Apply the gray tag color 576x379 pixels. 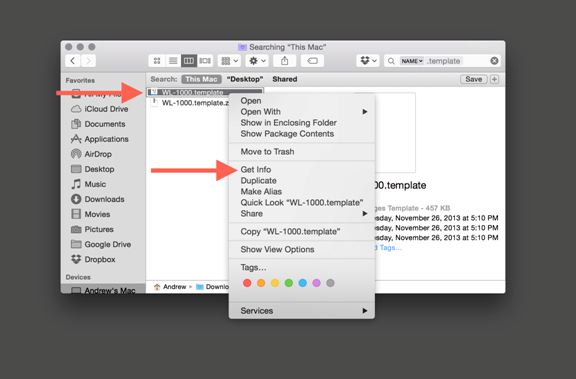coord(330,283)
